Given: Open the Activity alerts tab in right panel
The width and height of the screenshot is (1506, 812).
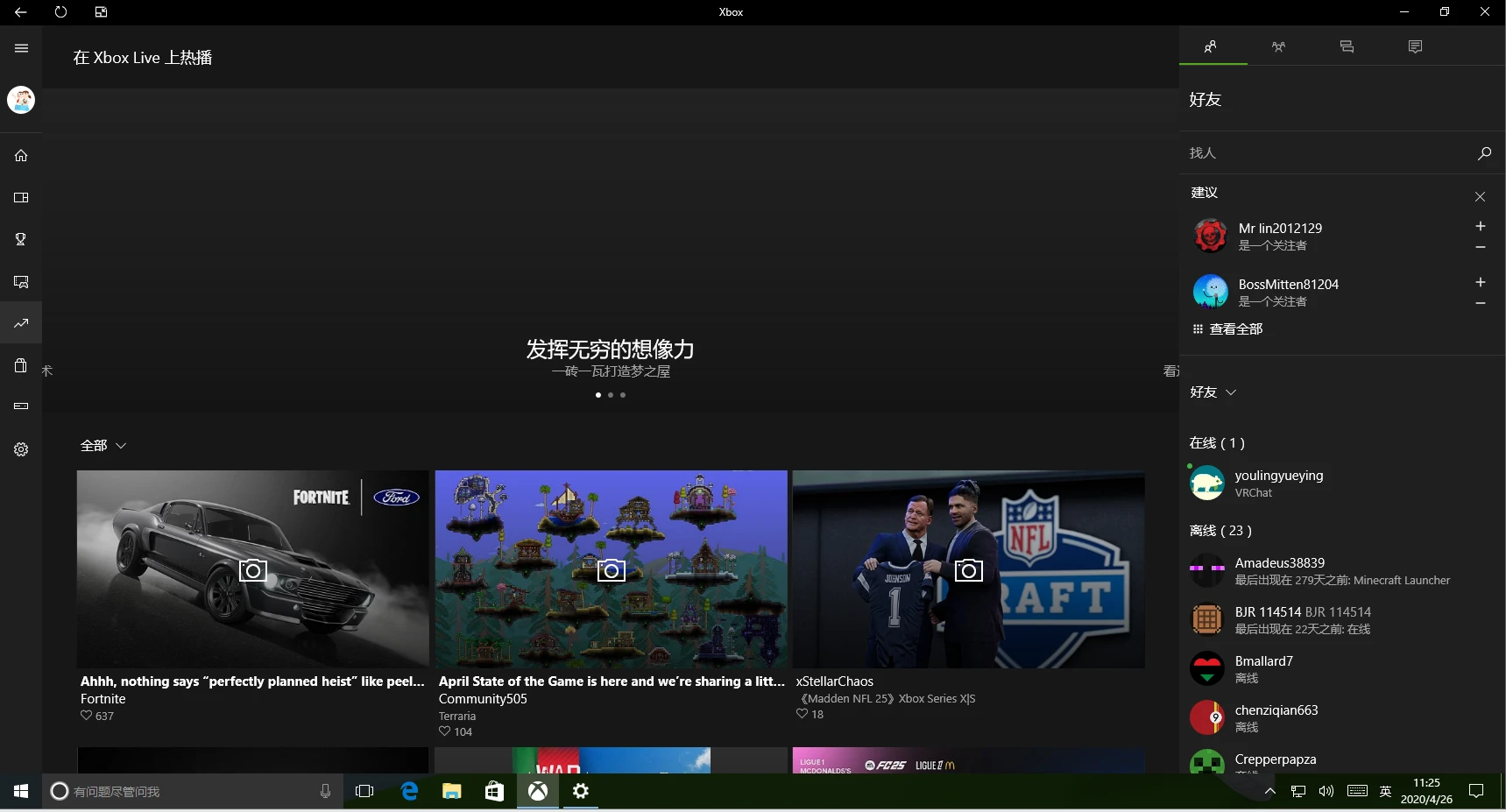Looking at the screenshot, I should coord(1415,46).
